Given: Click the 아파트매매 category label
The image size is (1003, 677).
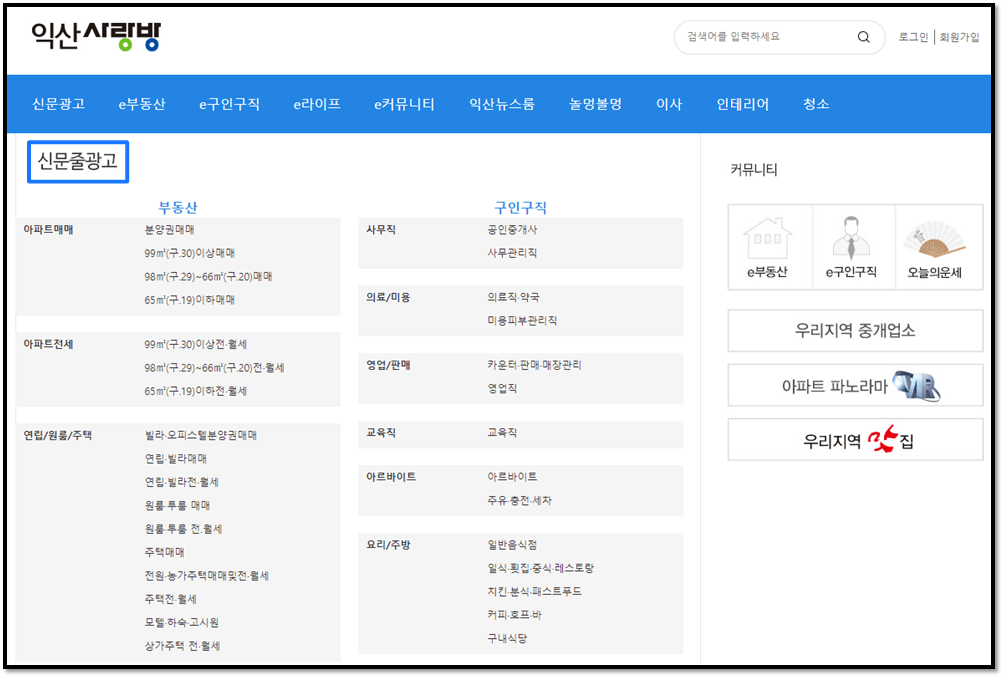Looking at the screenshot, I should point(49,230).
